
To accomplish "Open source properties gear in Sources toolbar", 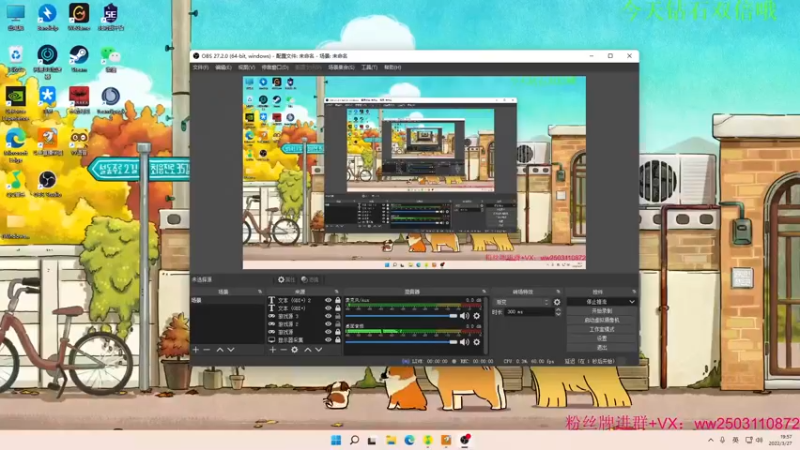I will click(294, 350).
